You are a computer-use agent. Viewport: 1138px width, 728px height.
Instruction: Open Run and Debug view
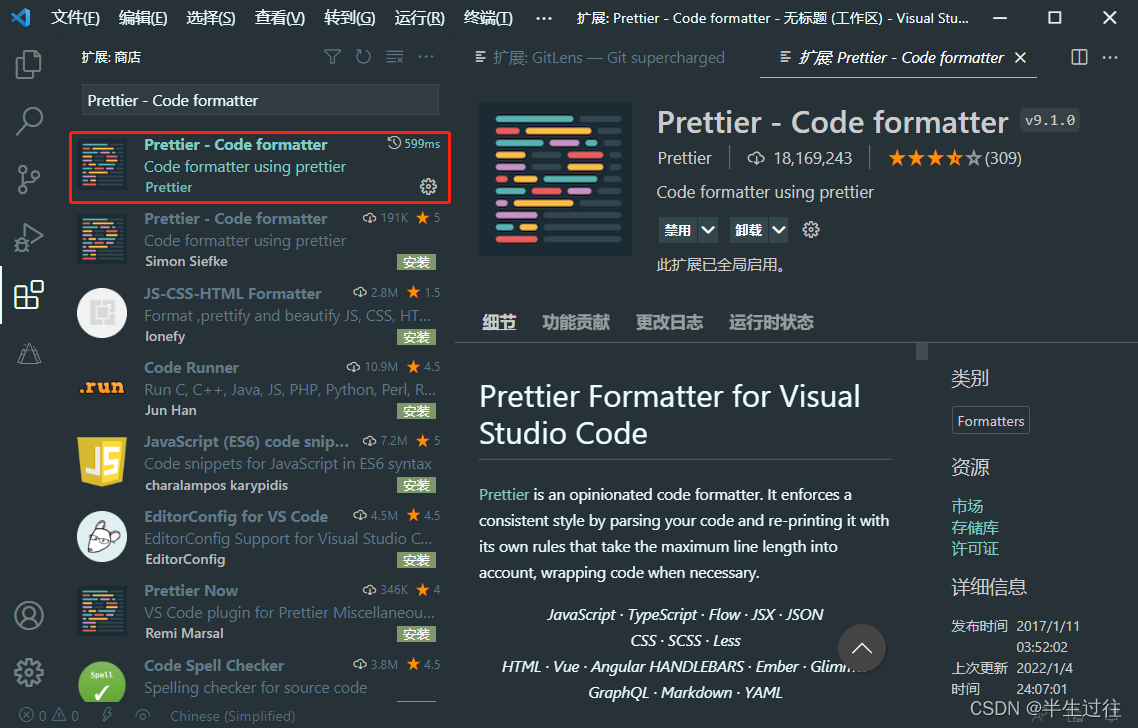28,237
